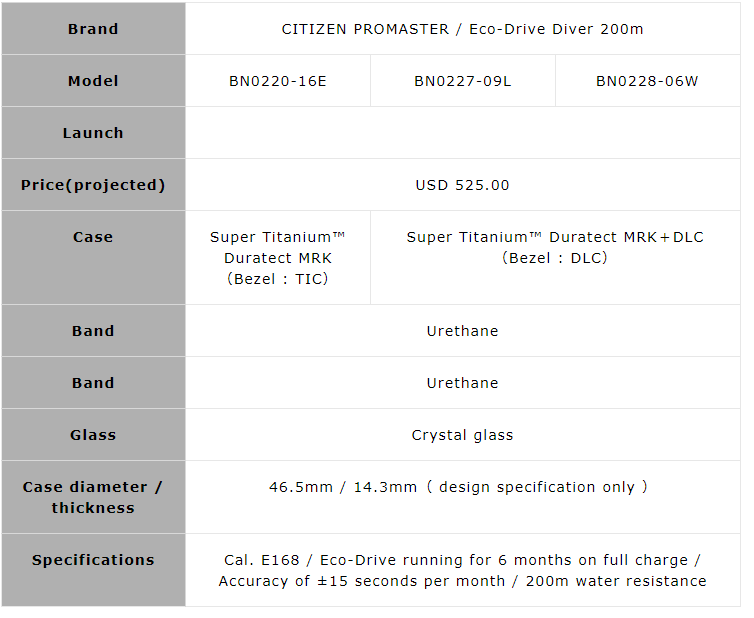Click the Launch row header
754x618 pixels.
pos(93,133)
